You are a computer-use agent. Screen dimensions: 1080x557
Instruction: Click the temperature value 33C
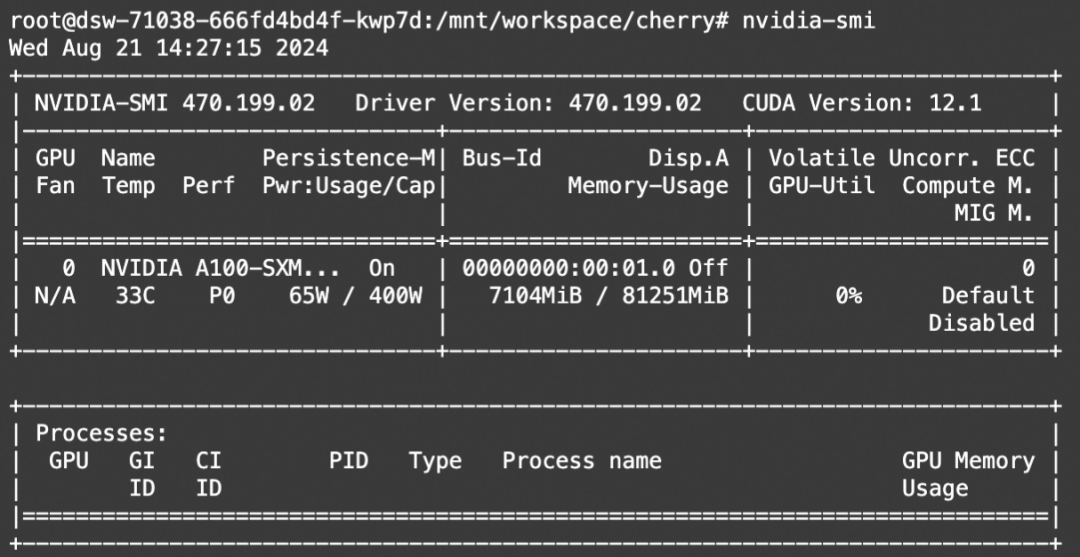135,296
